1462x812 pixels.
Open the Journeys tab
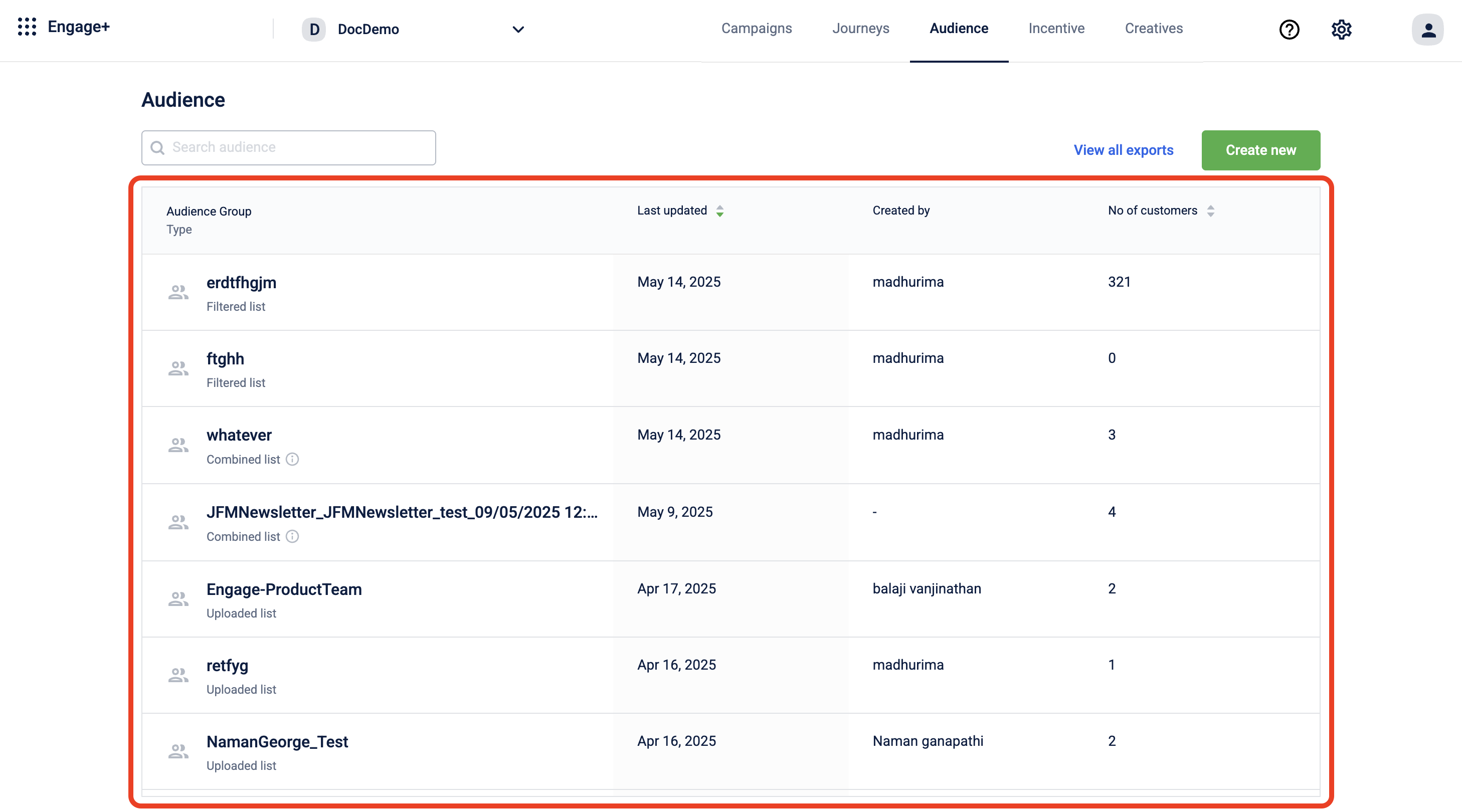860,29
